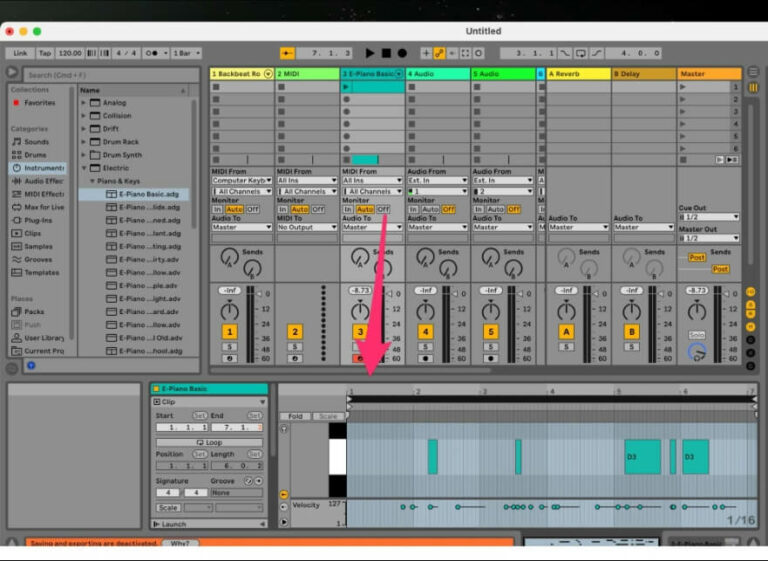Click the Scale button in clip panel
Screen dimensions: 768x561
pyautogui.click(x=168, y=508)
